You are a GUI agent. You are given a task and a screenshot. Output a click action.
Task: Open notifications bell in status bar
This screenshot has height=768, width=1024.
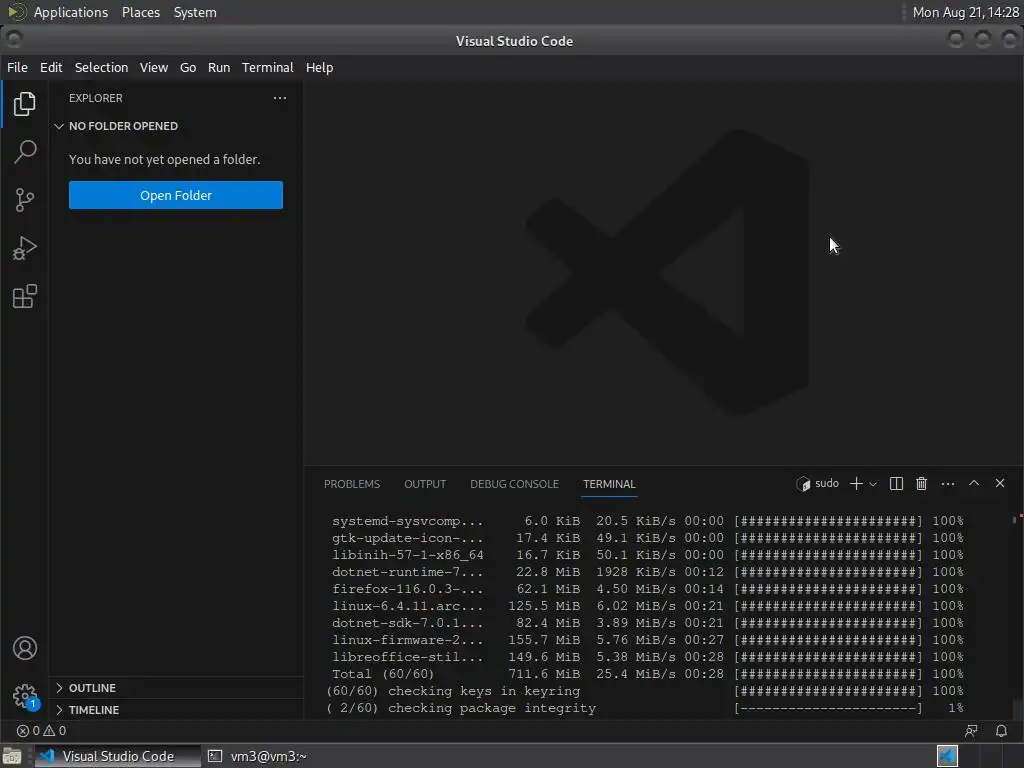(1001, 731)
